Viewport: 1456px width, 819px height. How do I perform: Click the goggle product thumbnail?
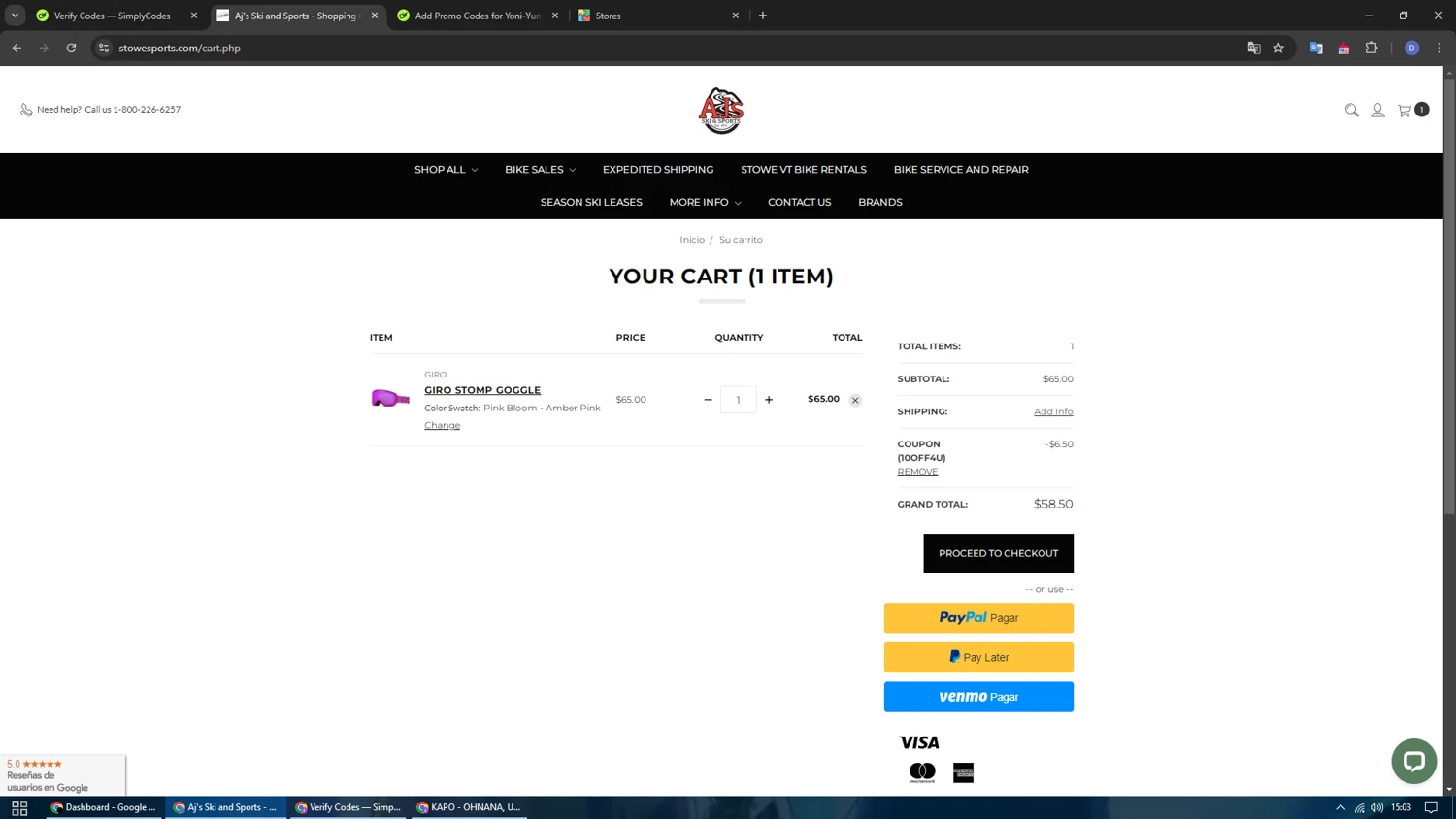390,398
